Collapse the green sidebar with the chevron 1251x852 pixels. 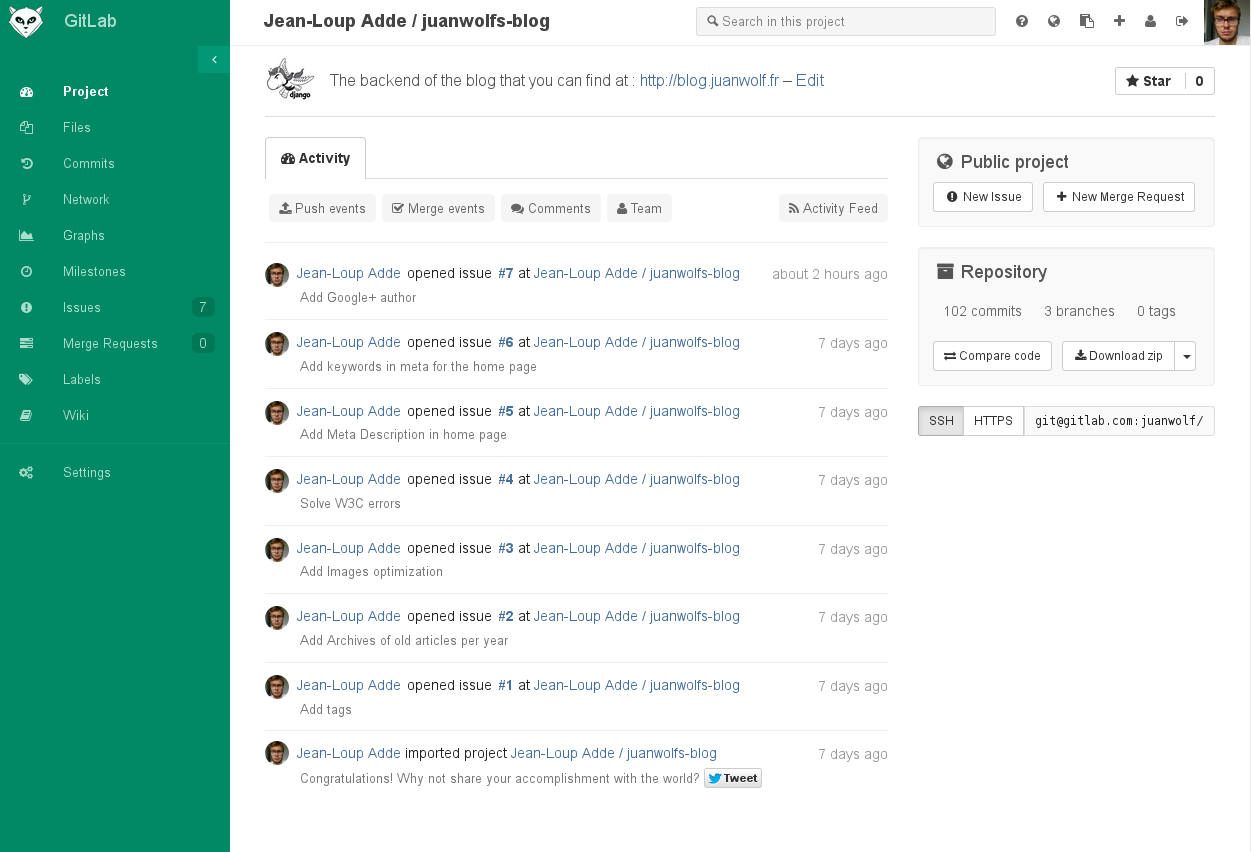tap(214, 60)
